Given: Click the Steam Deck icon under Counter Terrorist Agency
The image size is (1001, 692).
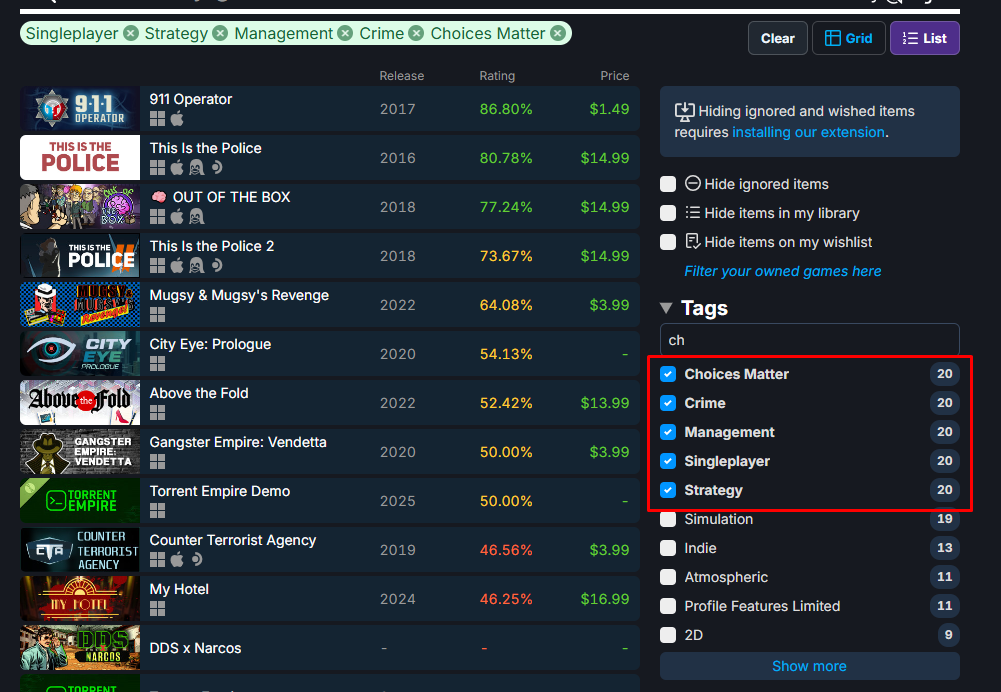Looking at the screenshot, I should (197, 560).
